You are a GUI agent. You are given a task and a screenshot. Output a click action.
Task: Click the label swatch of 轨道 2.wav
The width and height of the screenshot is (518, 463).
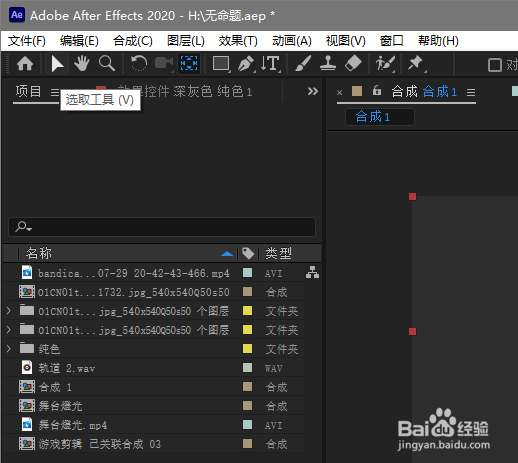point(247,368)
